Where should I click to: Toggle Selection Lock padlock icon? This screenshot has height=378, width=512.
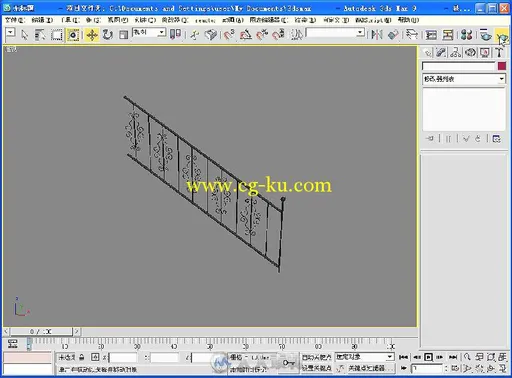click(82, 357)
